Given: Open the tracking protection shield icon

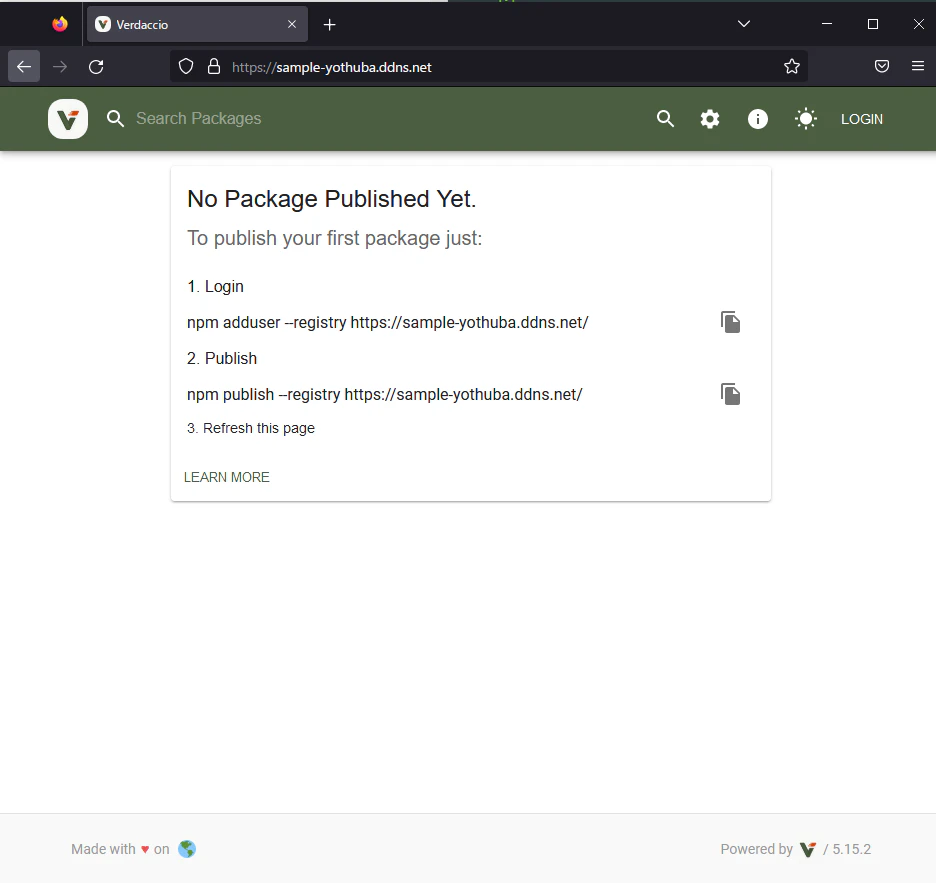Looking at the screenshot, I should (x=186, y=66).
